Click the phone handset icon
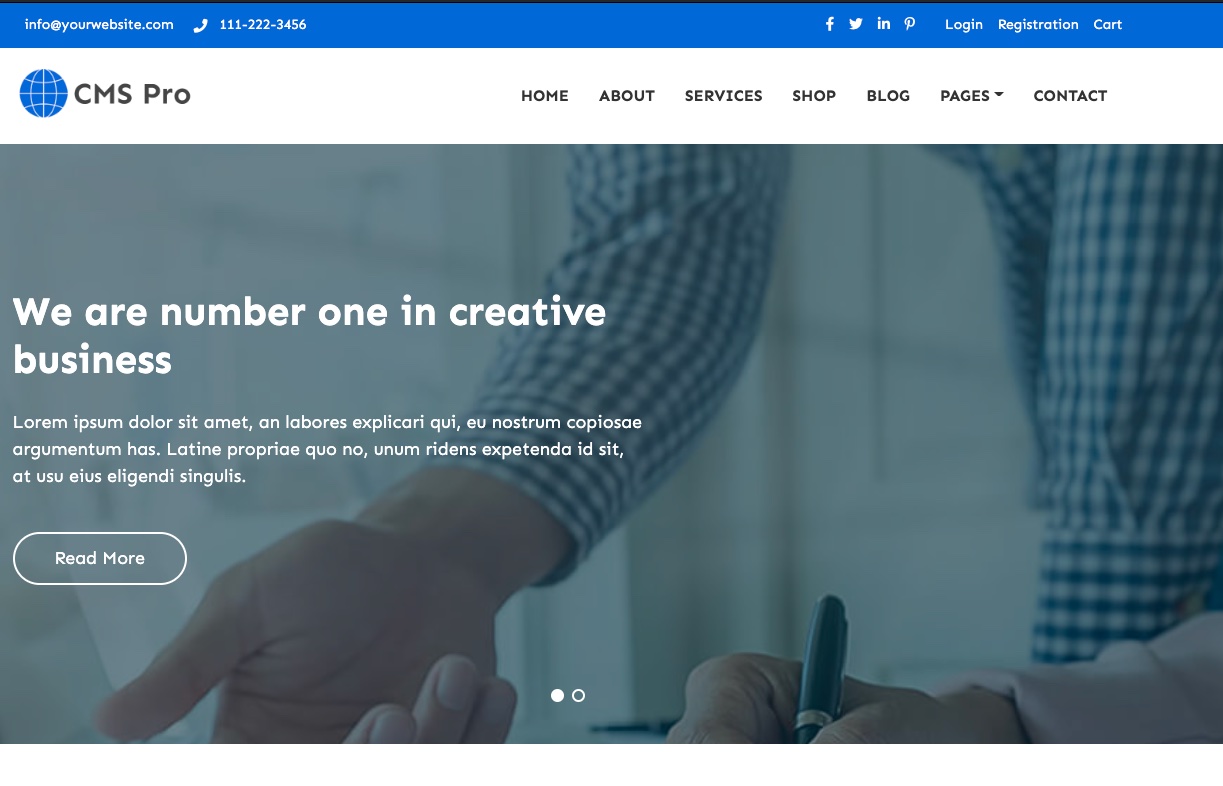The width and height of the screenshot is (1223, 786). coord(200,25)
